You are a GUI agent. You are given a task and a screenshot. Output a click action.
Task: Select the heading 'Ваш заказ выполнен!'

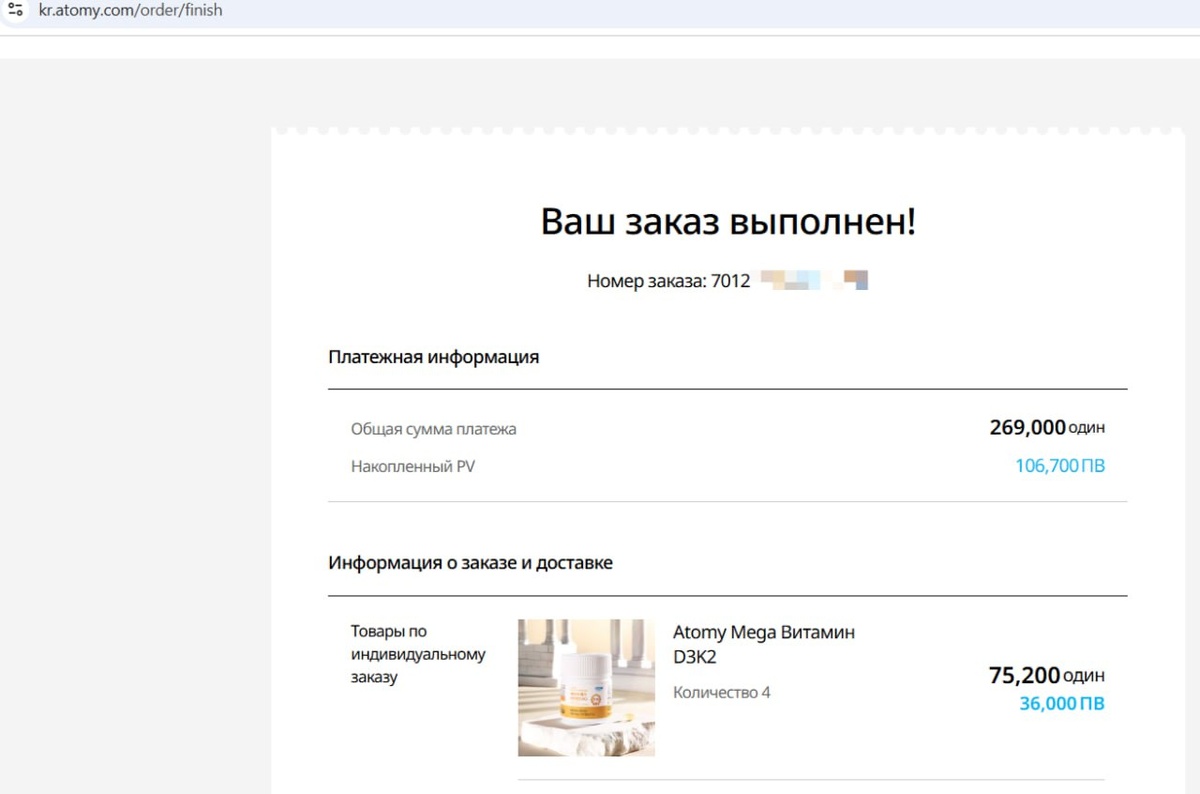(728, 221)
